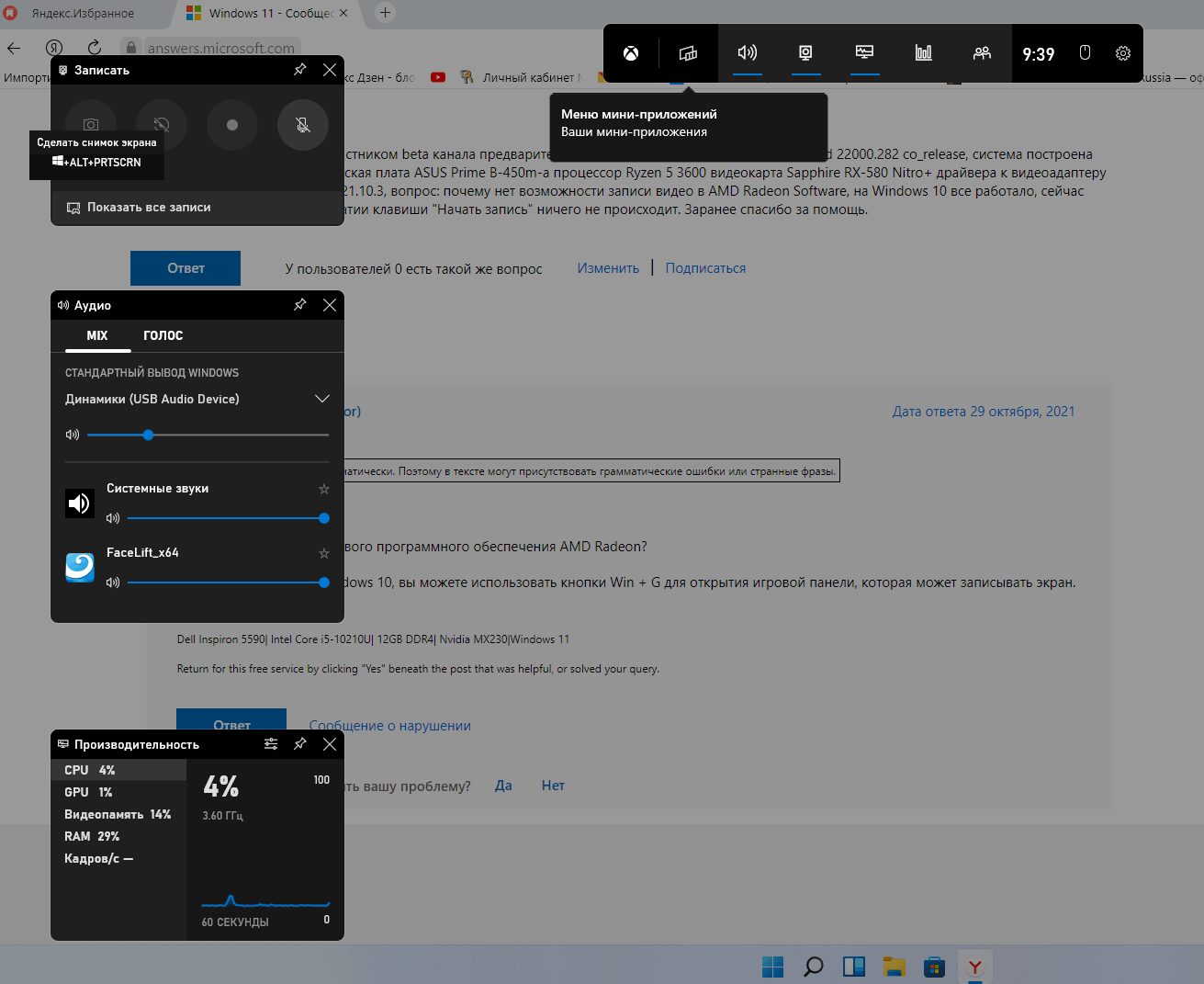The image size is (1204, 984).
Task: Pin the Аудио widget
Action: [299, 305]
